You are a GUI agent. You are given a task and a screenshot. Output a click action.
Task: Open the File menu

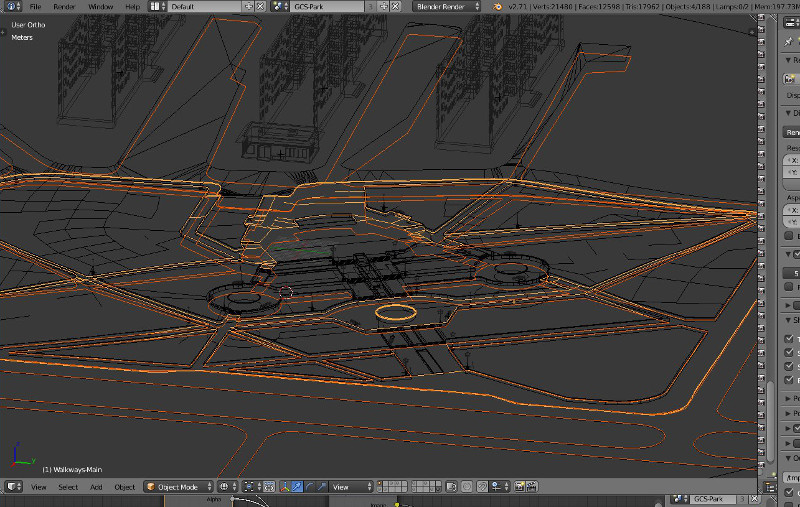click(x=35, y=7)
